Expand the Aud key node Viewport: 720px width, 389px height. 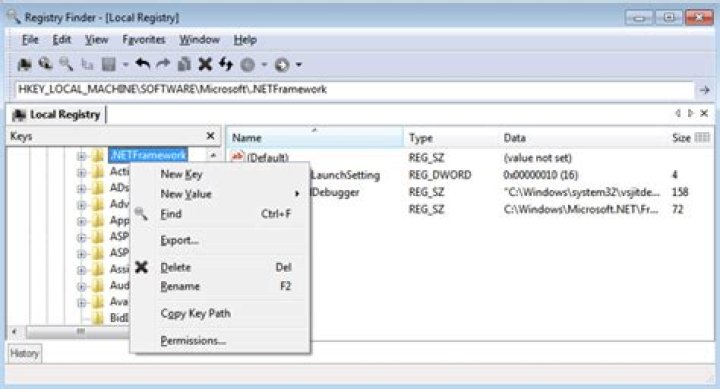pos(81,287)
